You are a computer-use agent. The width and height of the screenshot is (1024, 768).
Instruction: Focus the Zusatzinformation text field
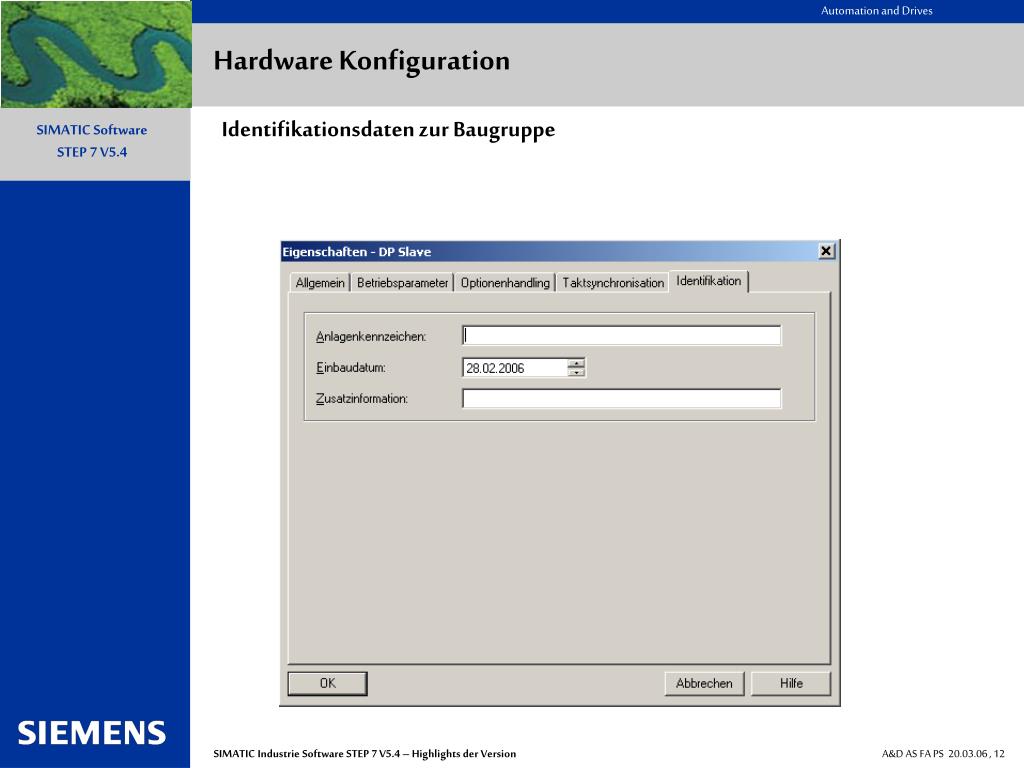click(x=621, y=398)
